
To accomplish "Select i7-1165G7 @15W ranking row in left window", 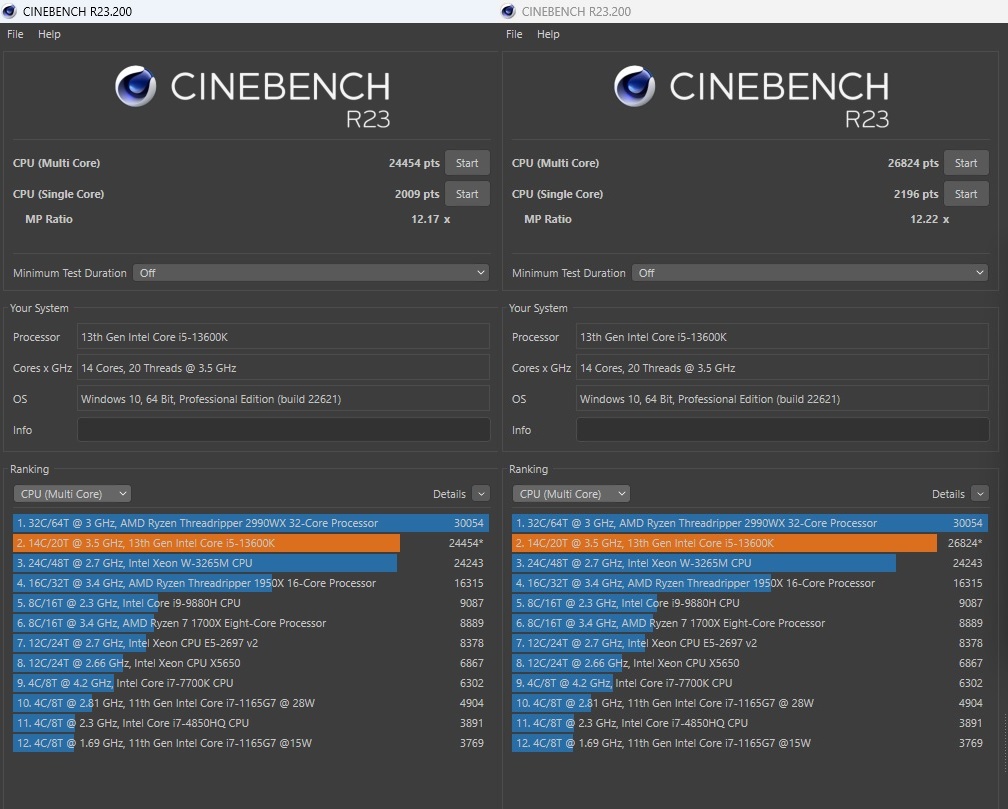I will [x=251, y=743].
